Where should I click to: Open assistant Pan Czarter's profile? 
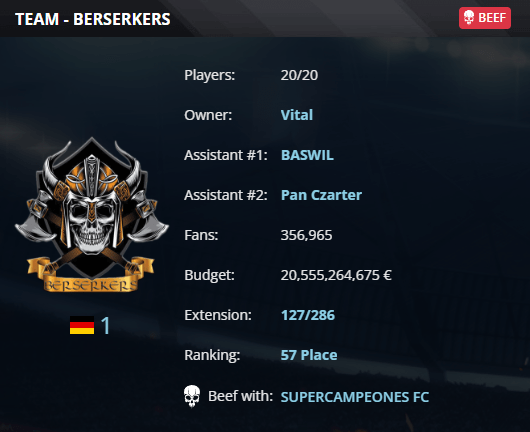tap(321, 195)
